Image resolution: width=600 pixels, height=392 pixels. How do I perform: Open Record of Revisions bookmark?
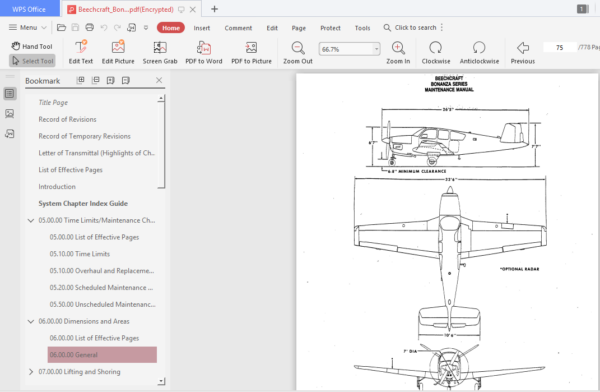(x=67, y=119)
